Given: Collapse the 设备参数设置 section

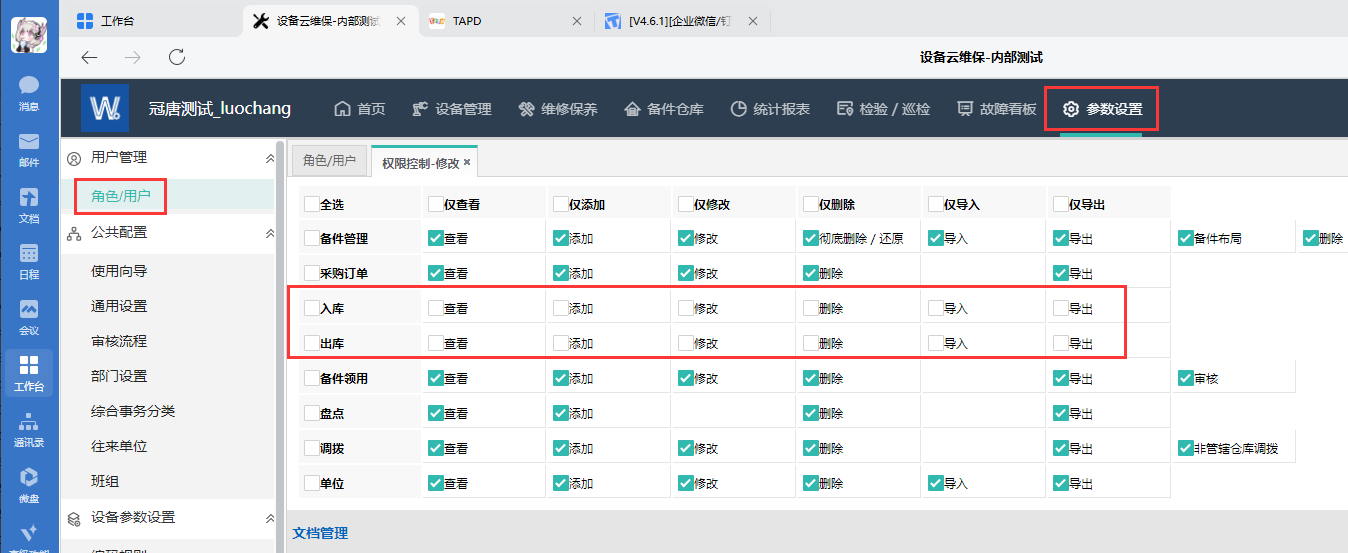Looking at the screenshot, I should pos(269,518).
